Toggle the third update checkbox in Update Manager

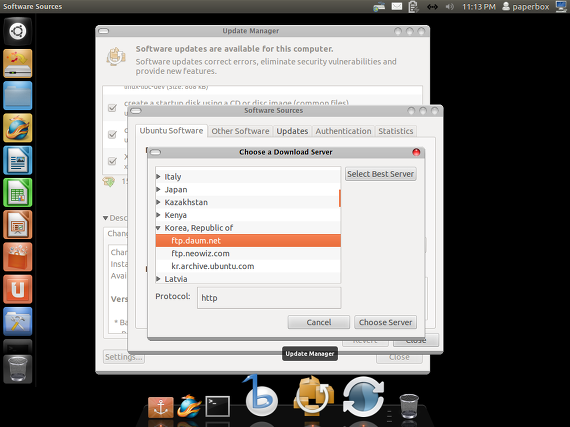(x=112, y=161)
